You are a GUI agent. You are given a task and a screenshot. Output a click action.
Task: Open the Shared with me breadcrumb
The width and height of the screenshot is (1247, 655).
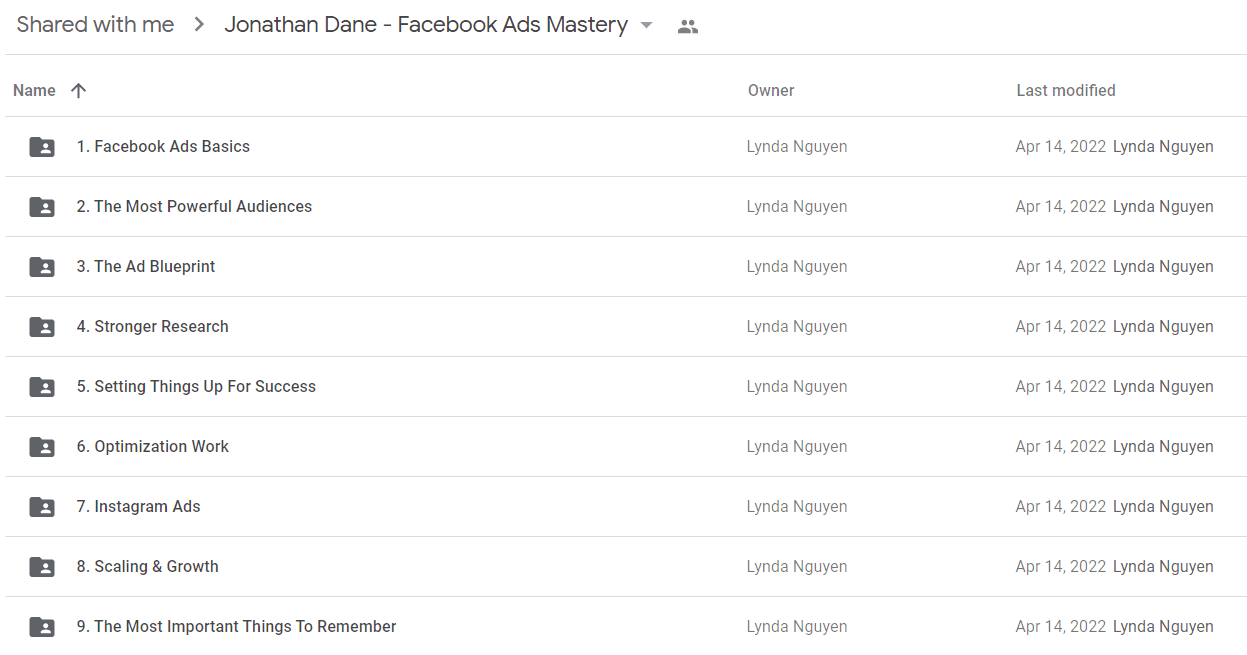coord(95,25)
